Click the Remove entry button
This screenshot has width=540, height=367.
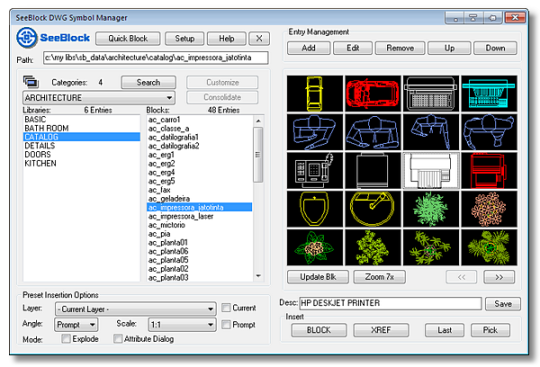[400, 48]
